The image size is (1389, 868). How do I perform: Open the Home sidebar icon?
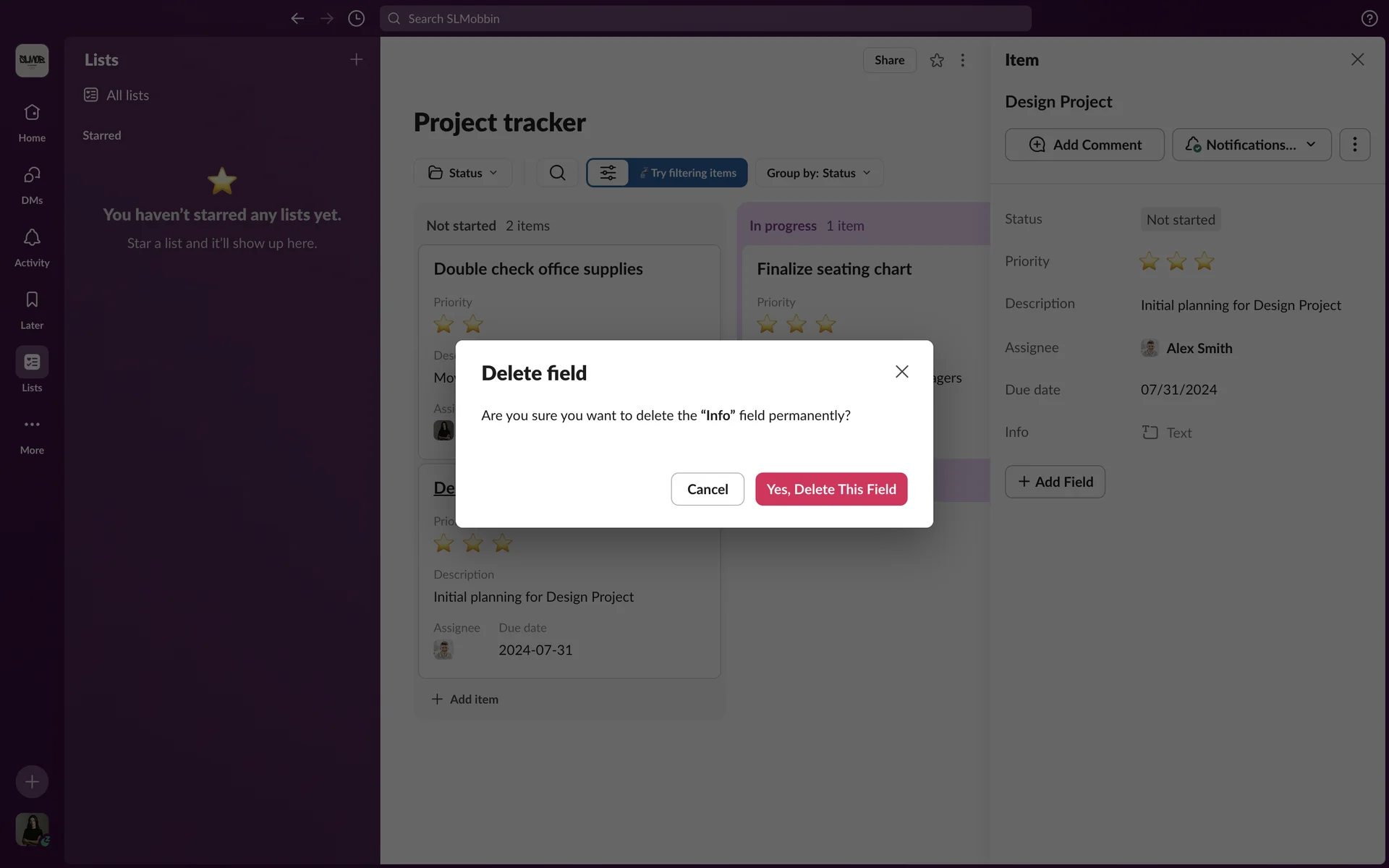click(32, 114)
